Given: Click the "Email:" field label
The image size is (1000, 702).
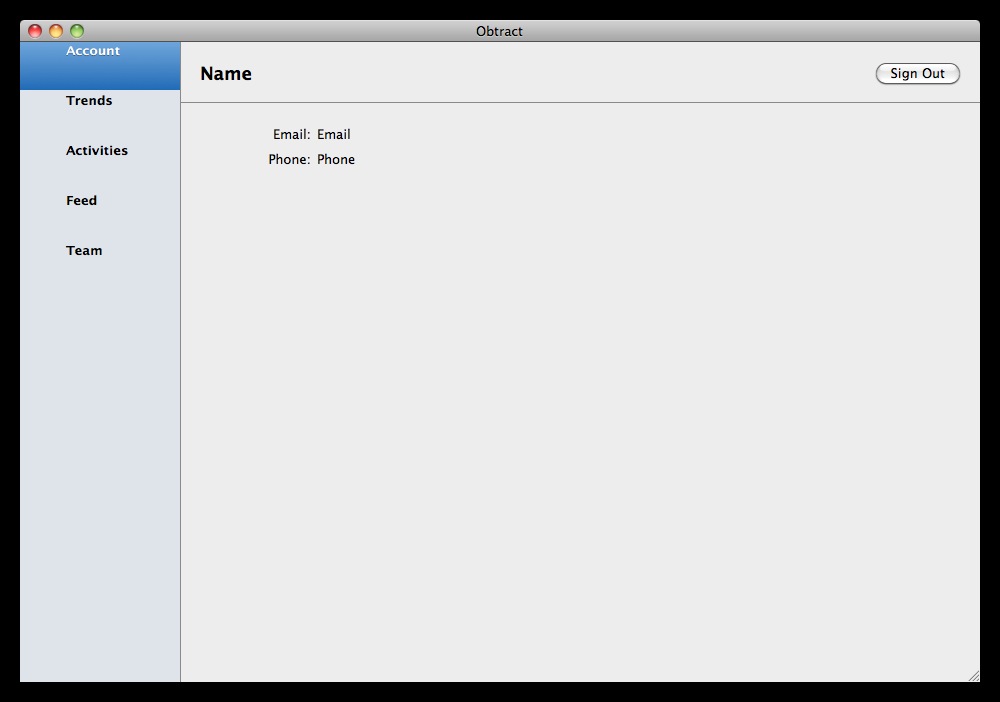Looking at the screenshot, I should pyautogui.click(x=291, y=135).
